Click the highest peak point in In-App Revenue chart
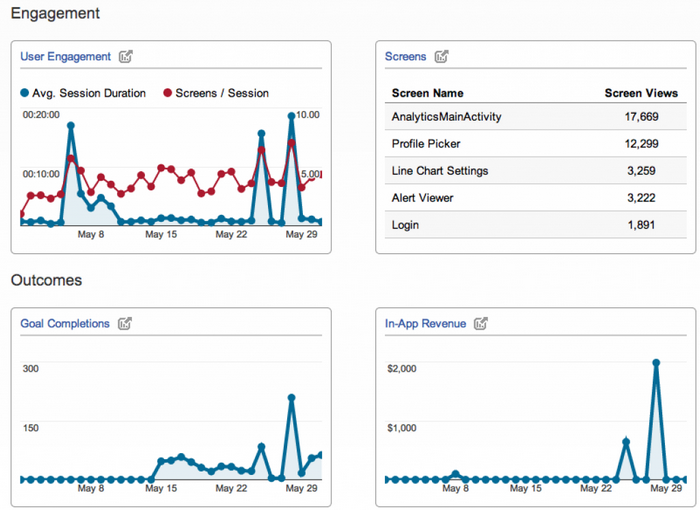The width and height of the screenshot is (700, 510). [x=656, y=363]
